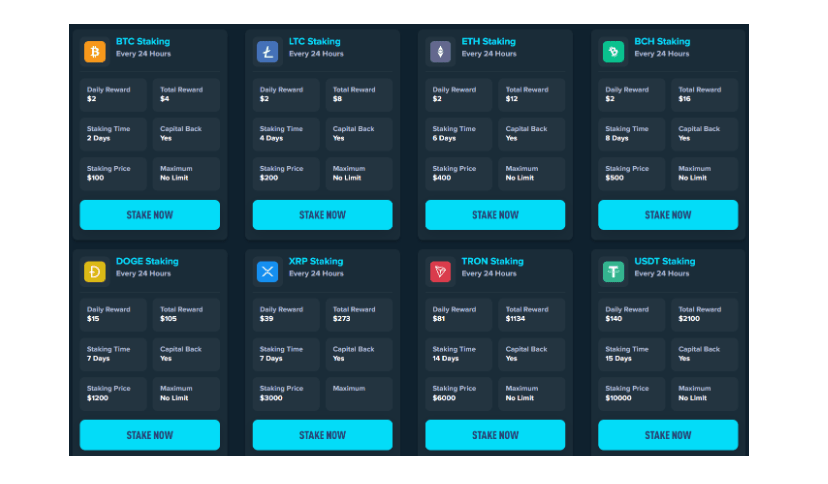Select USDT Total Reward $2100 cell
Screen dimensions: 828x484
pyautogui.click(x=705, y=315)
